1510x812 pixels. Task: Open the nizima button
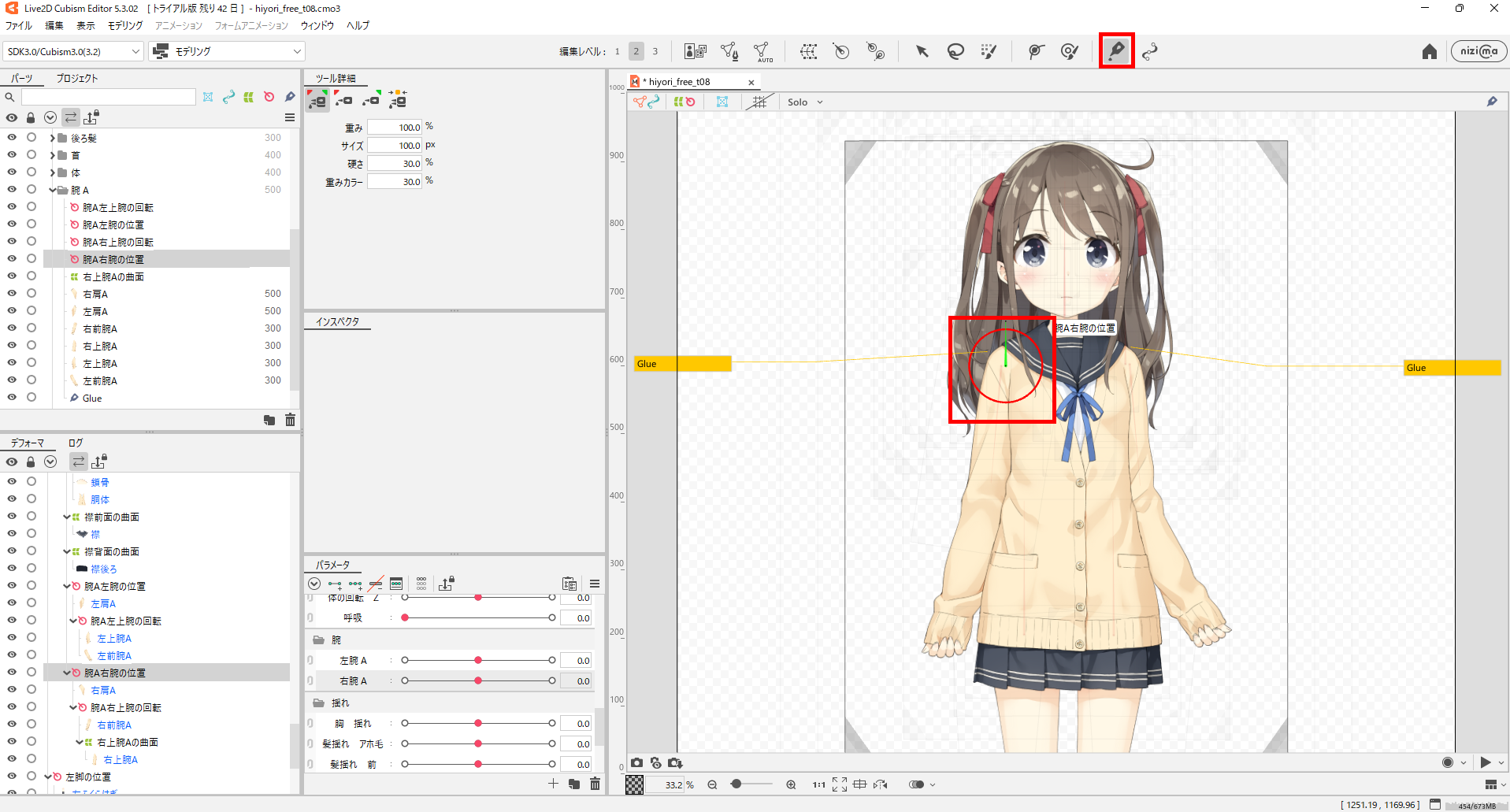(x=1478, y=51)
